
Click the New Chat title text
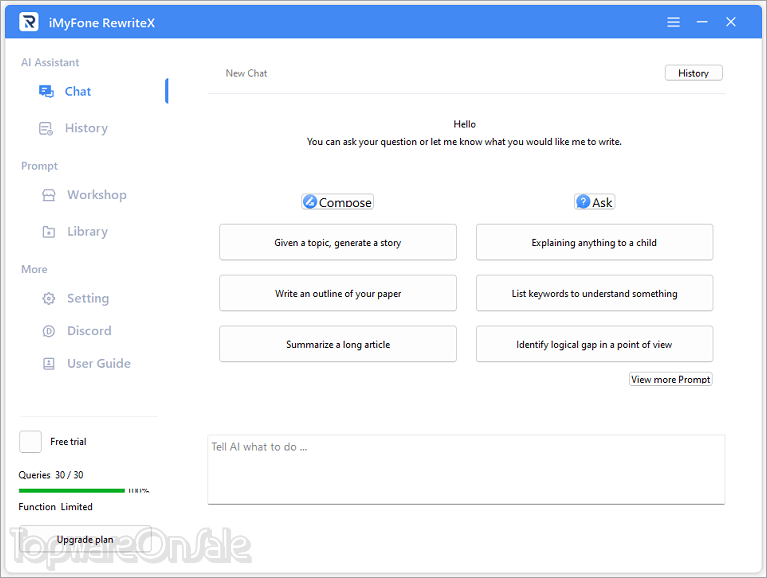click(246, 73)
